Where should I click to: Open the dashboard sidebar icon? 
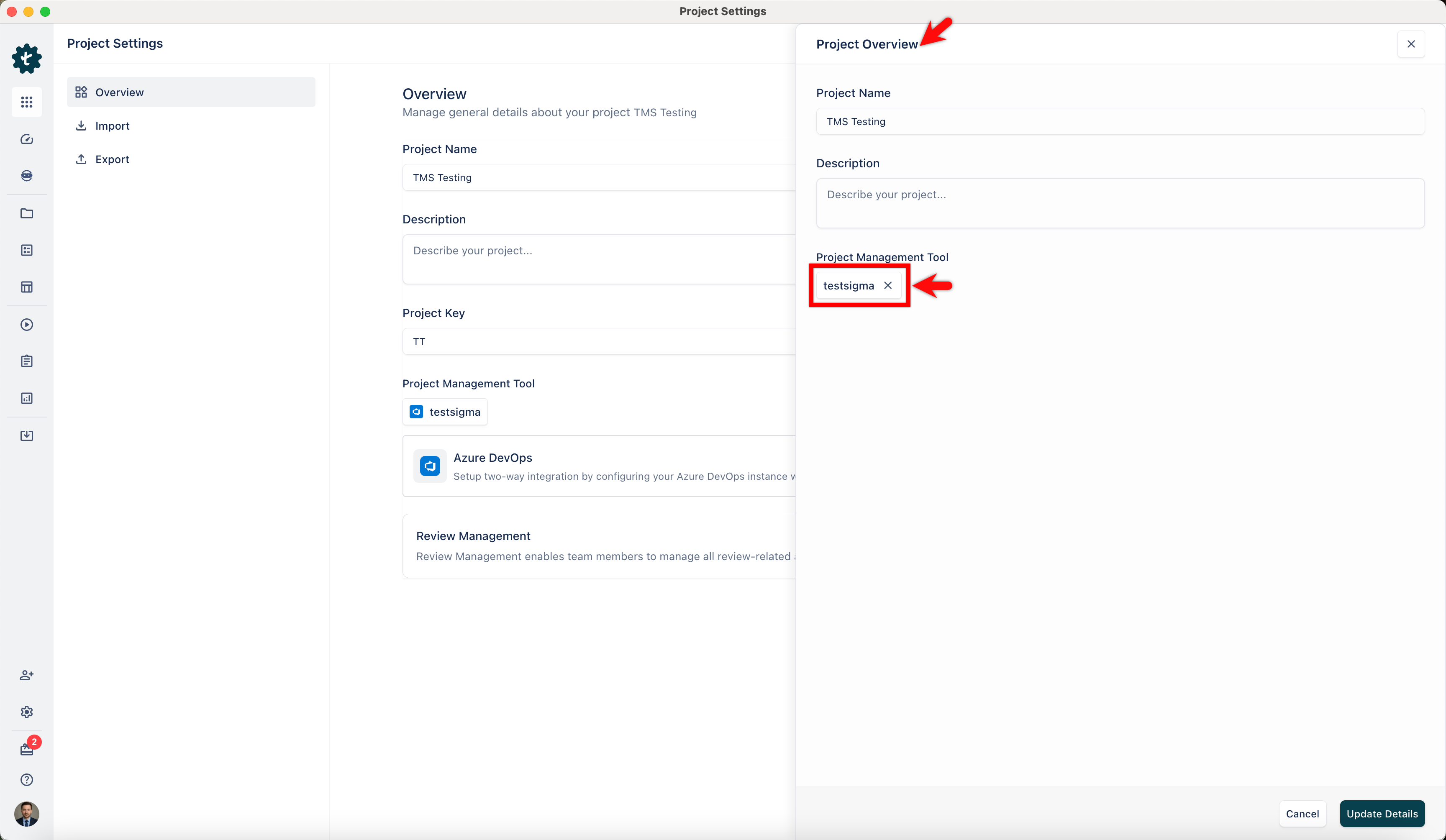26,139
